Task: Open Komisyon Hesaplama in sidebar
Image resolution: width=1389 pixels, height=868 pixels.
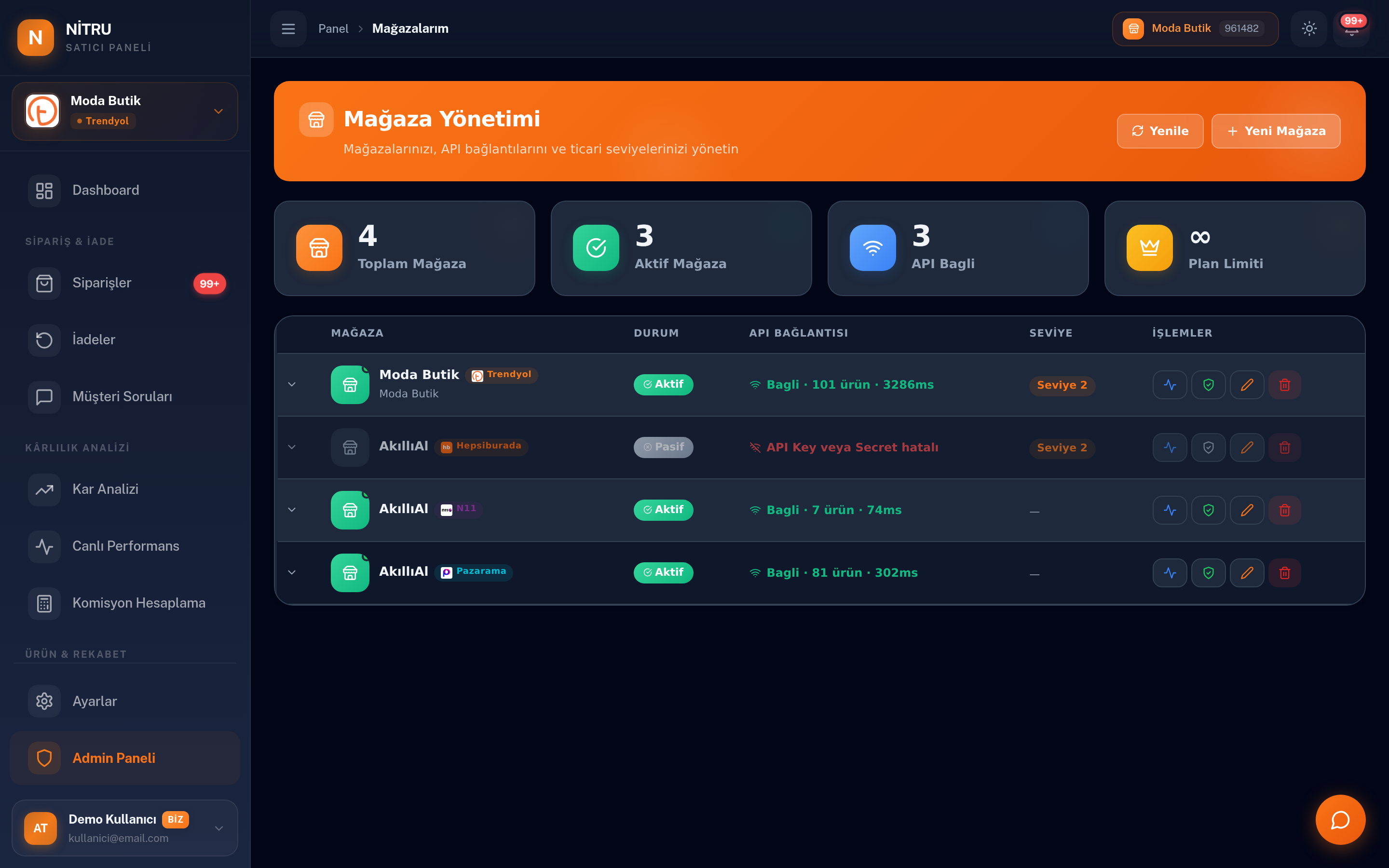Action: [x=124, y=603]
